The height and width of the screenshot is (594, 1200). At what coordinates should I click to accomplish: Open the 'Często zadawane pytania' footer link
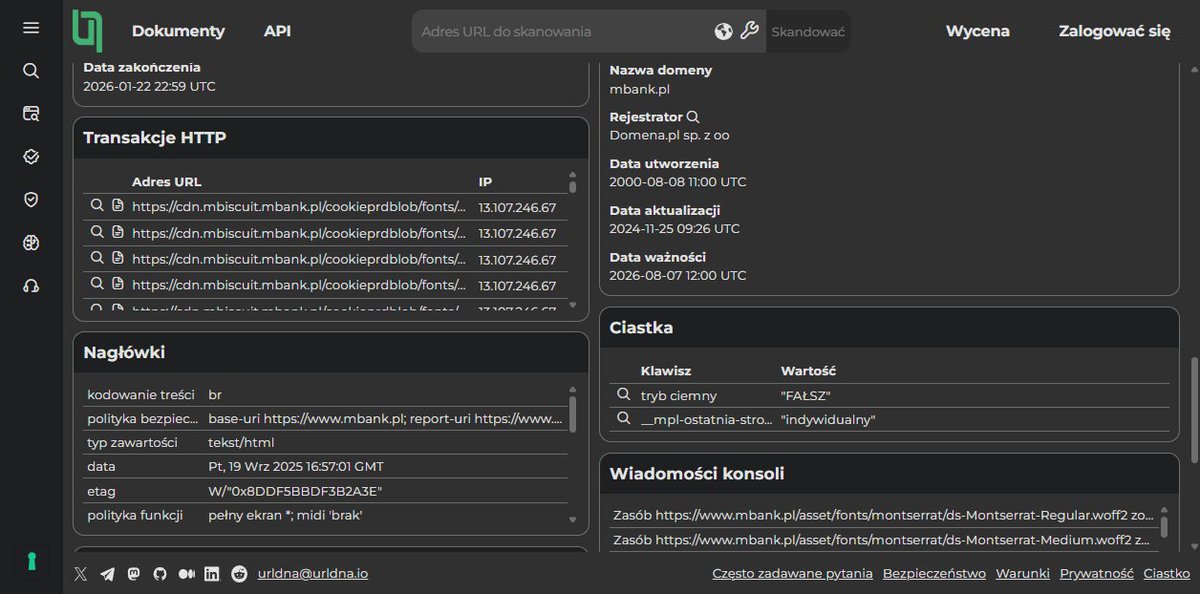click(792, 573)
